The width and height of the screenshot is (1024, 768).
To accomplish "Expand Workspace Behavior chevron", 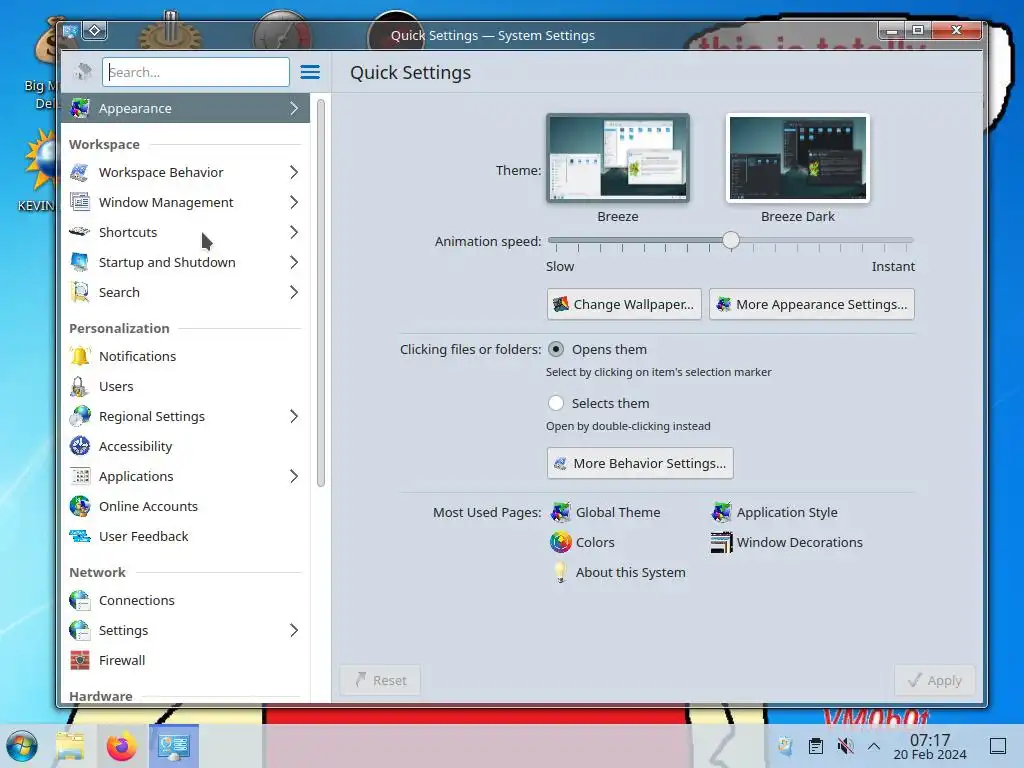I will [294, 172].
